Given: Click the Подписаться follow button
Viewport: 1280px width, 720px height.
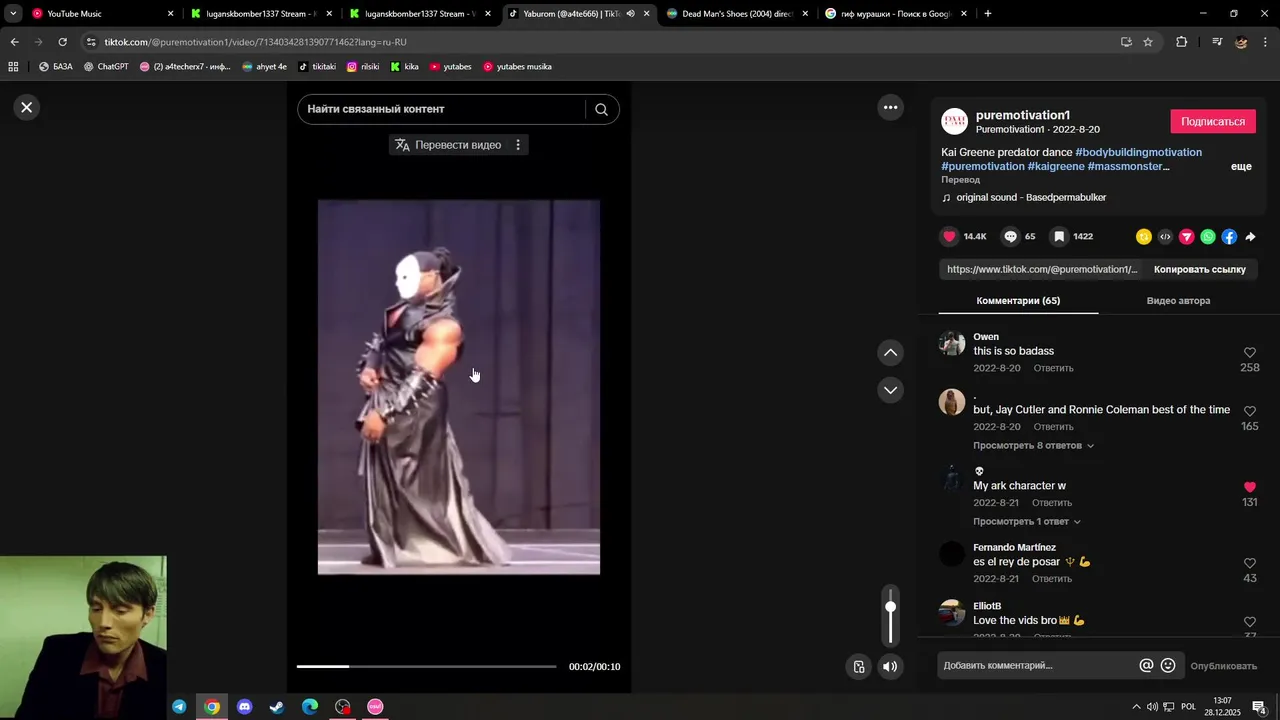Looking at the screenshot, I should point(1213,122).
